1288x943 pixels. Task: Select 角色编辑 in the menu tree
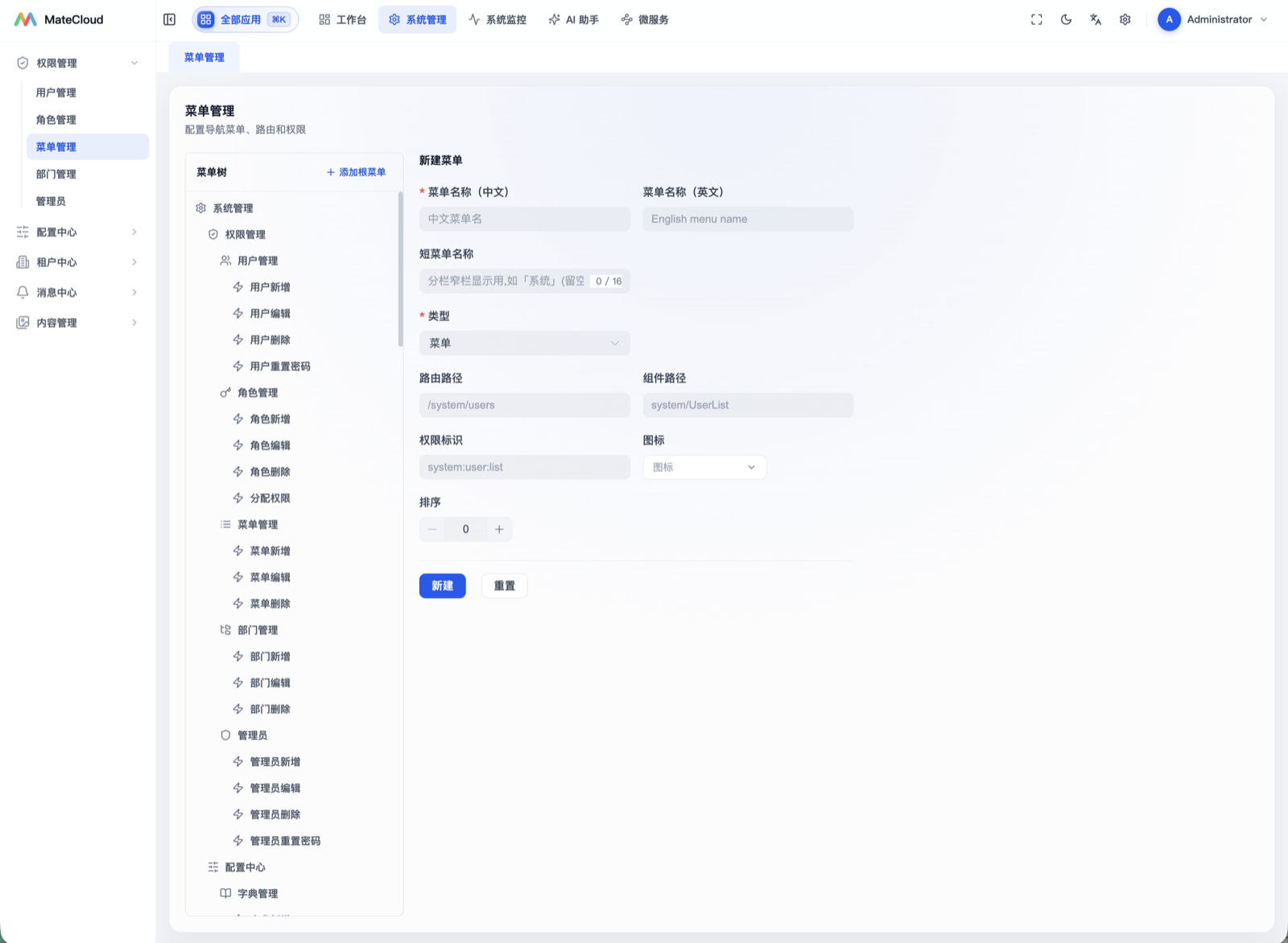[270, 445]
